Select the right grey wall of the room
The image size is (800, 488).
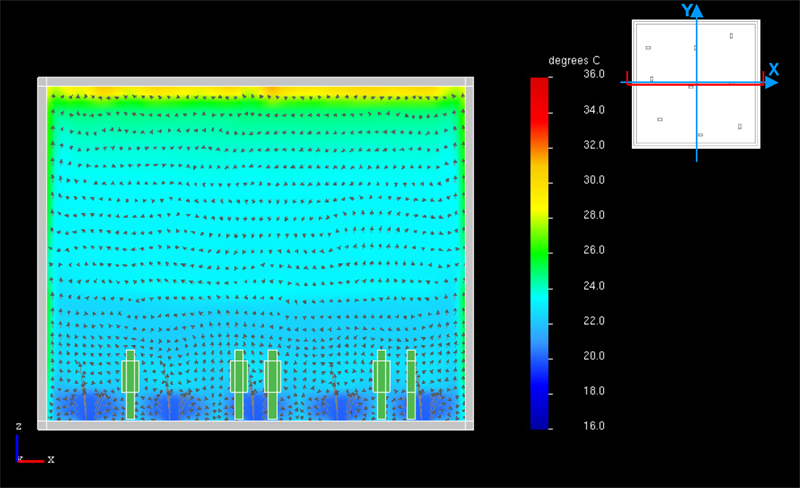[469, 254]
